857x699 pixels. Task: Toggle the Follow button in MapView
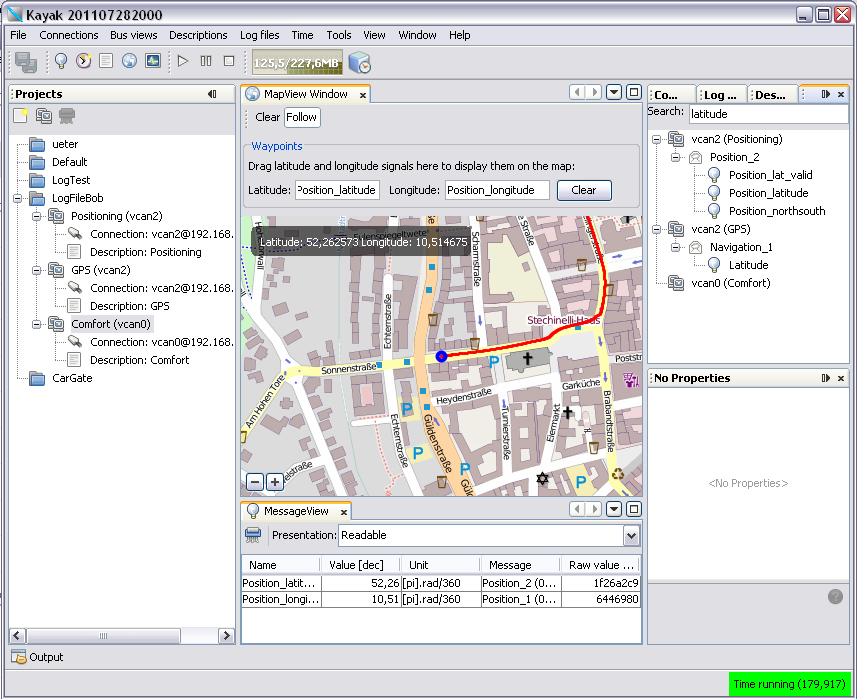click(301, 117)
